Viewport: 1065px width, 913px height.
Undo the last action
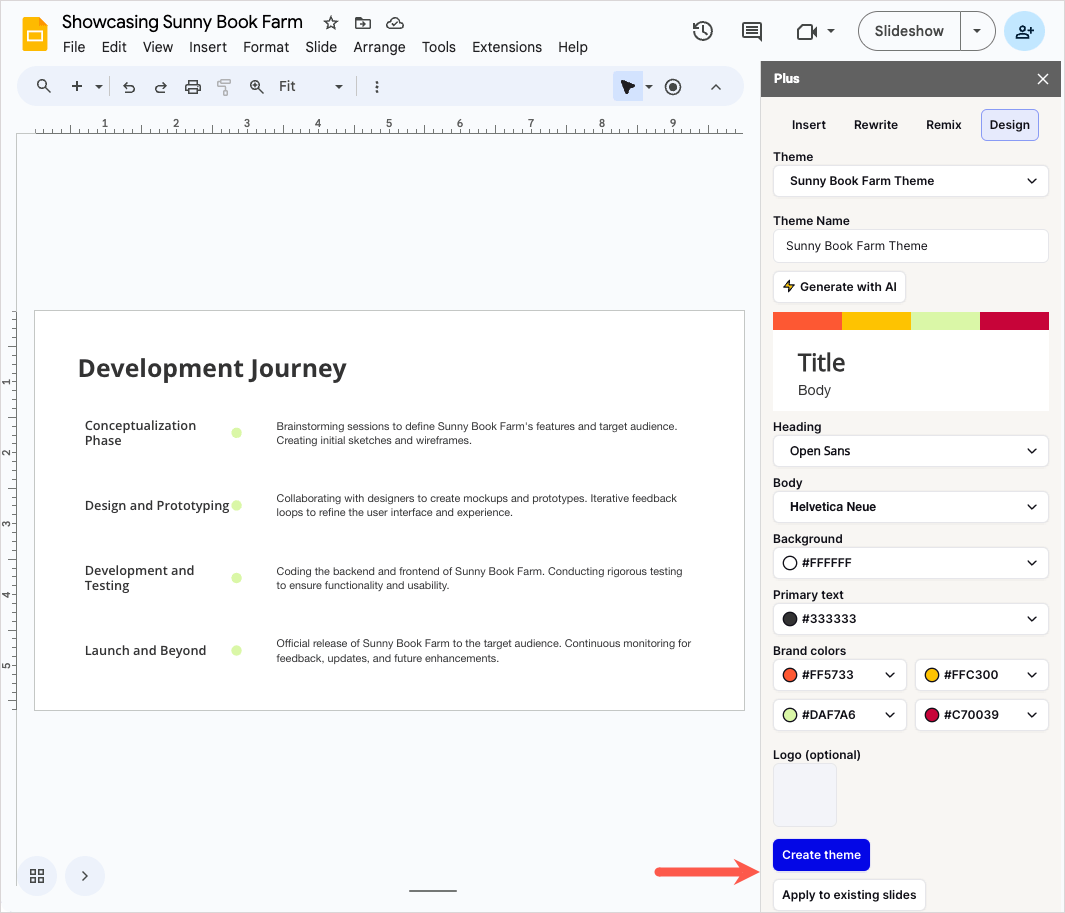click(128, 87)
